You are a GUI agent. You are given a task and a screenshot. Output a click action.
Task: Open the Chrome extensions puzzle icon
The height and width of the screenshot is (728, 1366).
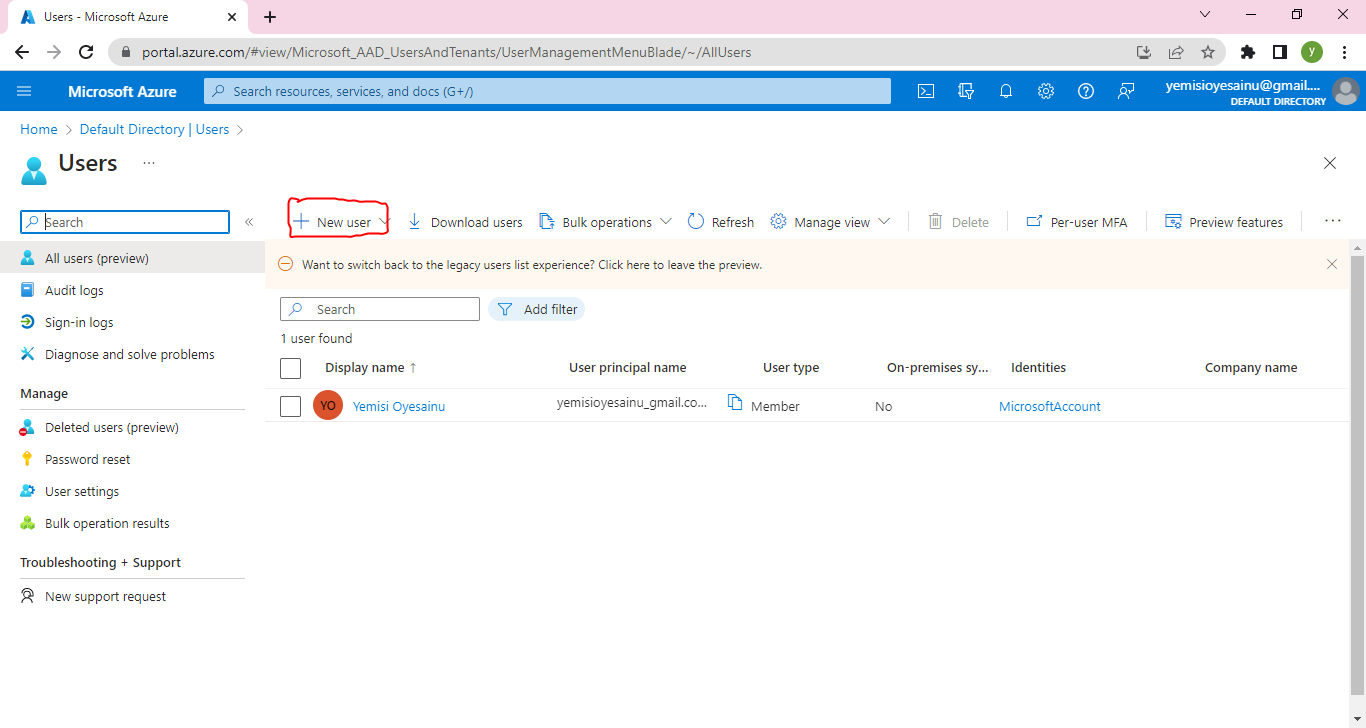(1247, 52)
